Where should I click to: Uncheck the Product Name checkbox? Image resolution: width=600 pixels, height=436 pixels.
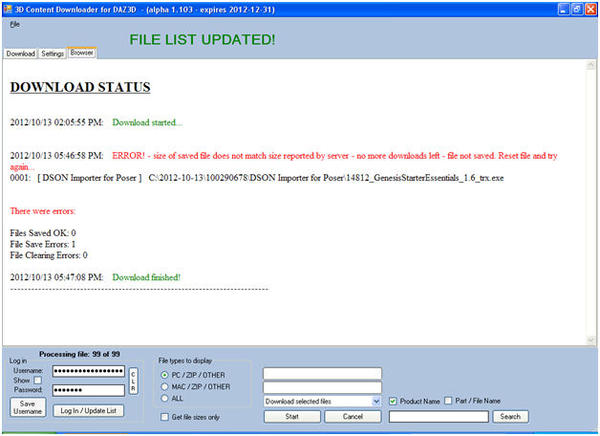click(393, 401)
